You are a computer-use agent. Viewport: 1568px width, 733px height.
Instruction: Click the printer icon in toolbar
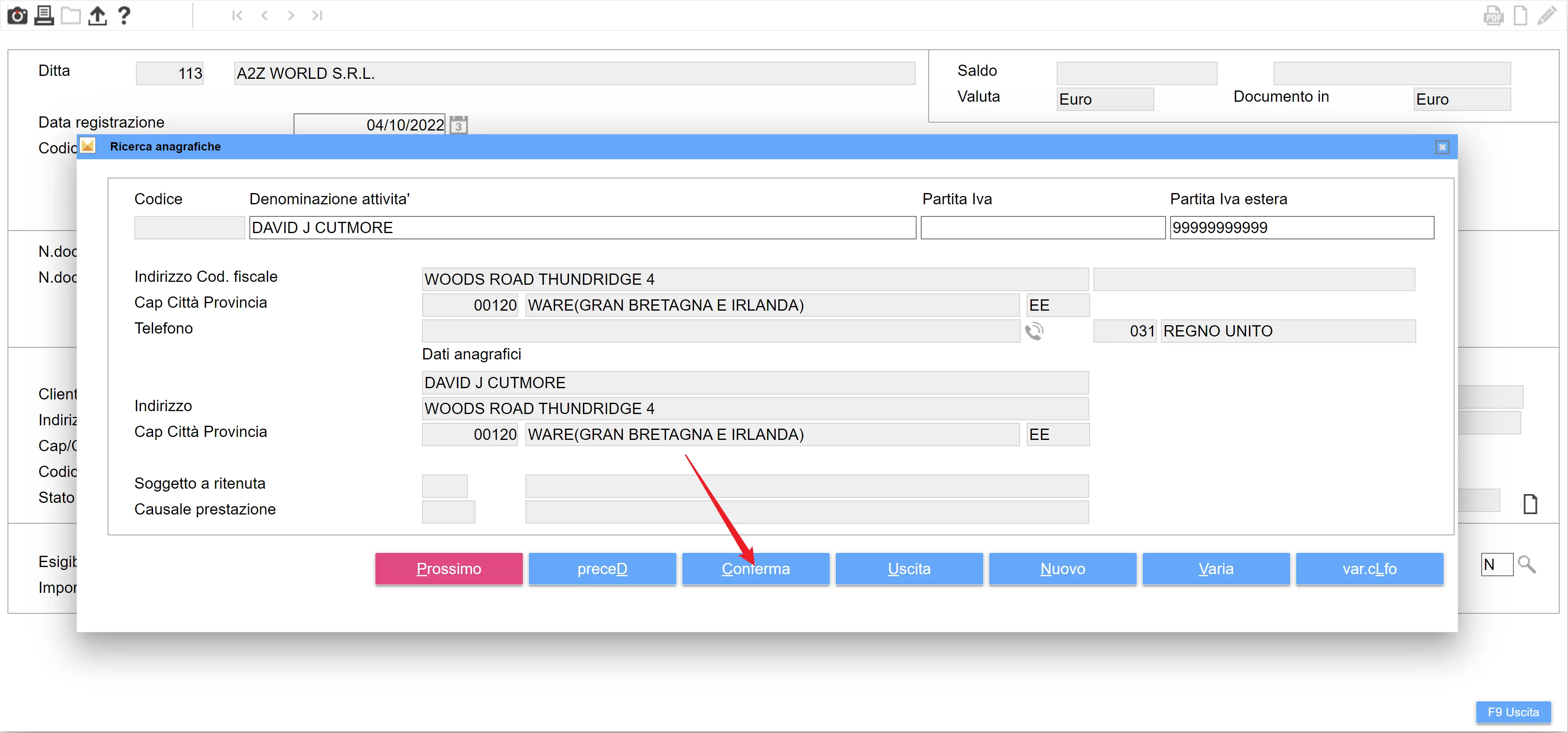click(44, 15)
